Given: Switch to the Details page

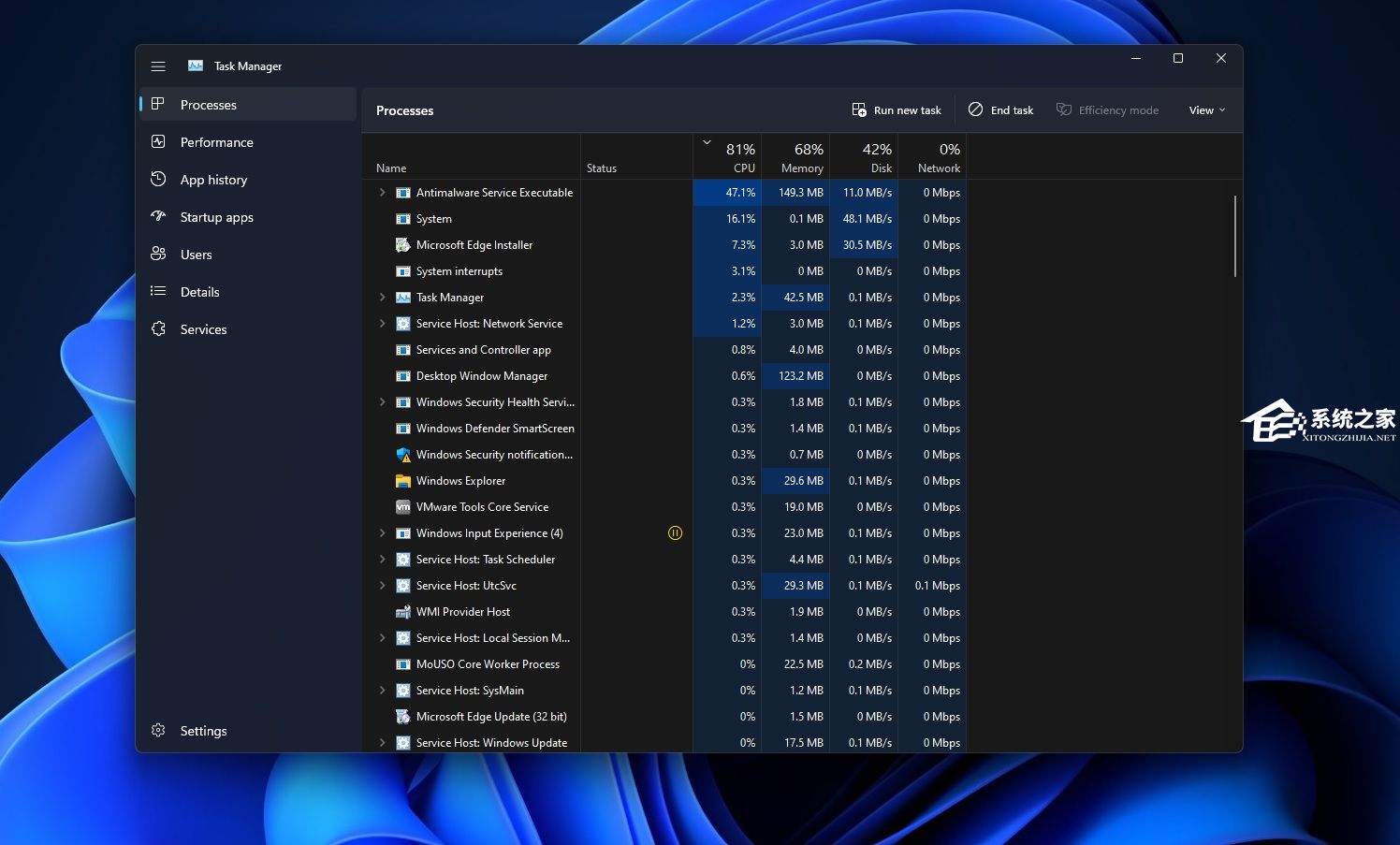Looking at the screenshot, I should click(199, 292).
